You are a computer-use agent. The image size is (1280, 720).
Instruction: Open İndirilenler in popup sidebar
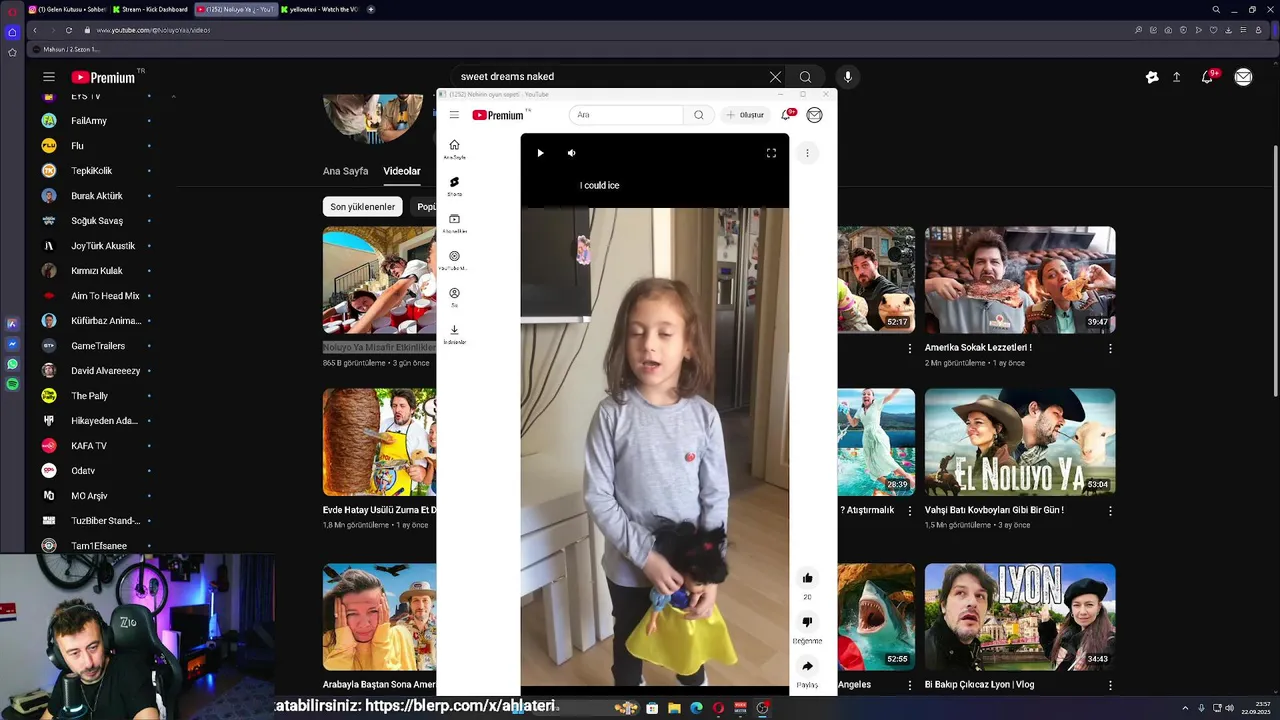[454, 334]
